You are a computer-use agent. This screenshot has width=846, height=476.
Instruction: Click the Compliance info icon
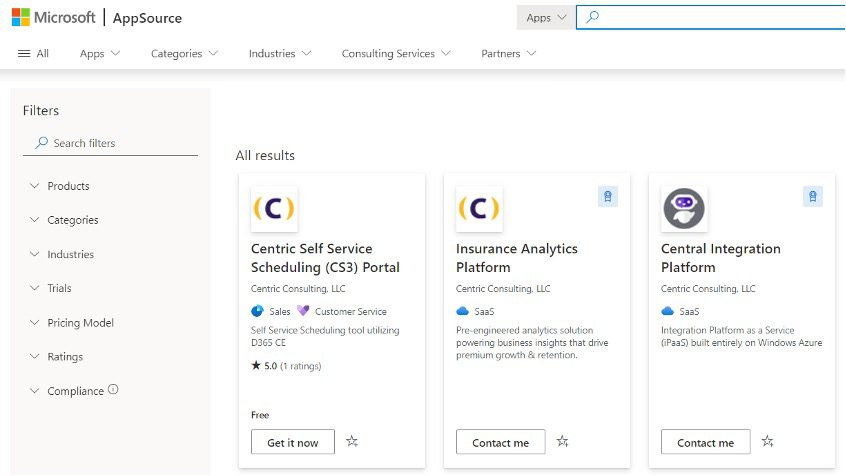pyautogui.click(x=113, y=390)
